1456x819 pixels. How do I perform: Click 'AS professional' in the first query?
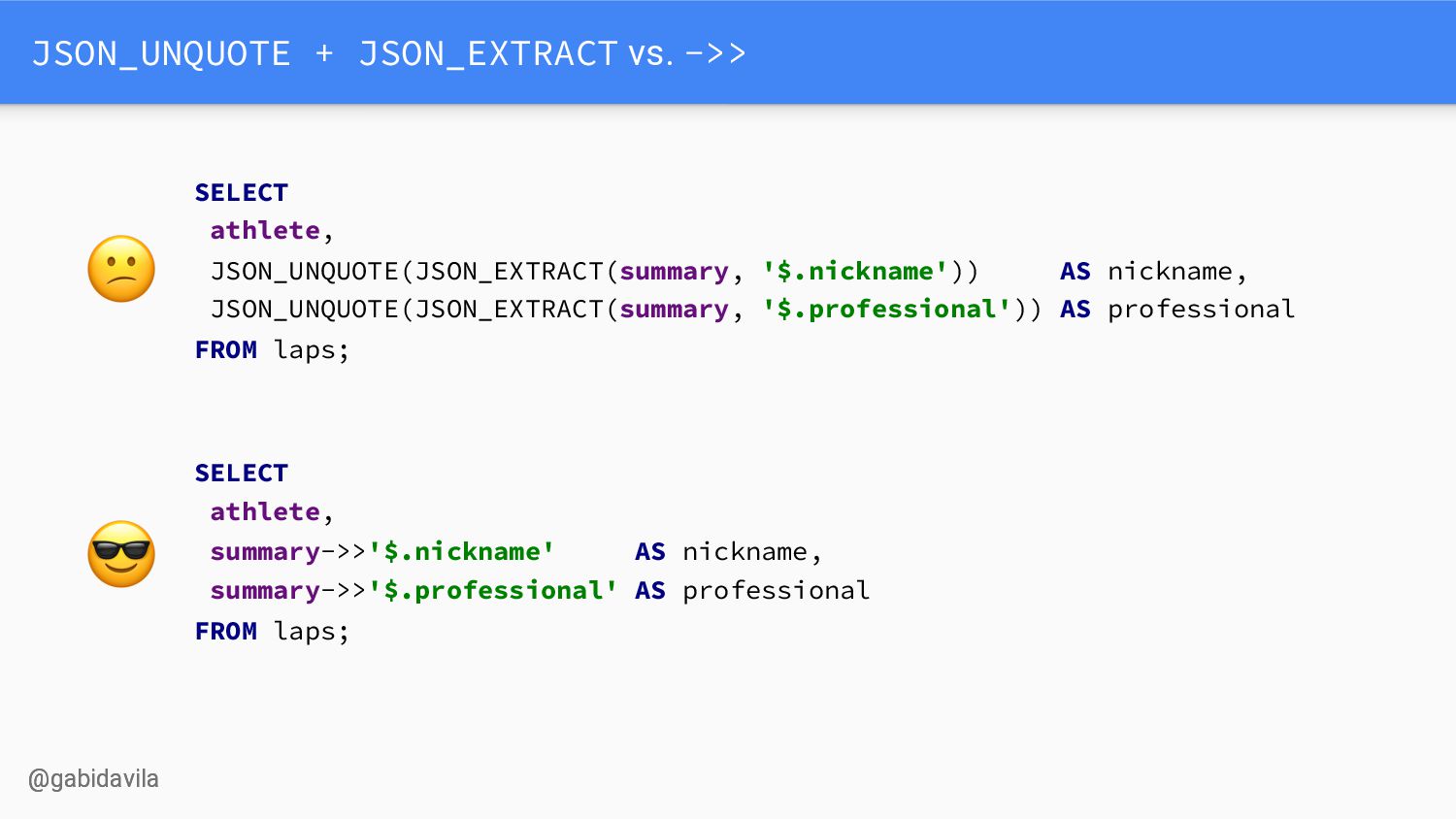1177,310
